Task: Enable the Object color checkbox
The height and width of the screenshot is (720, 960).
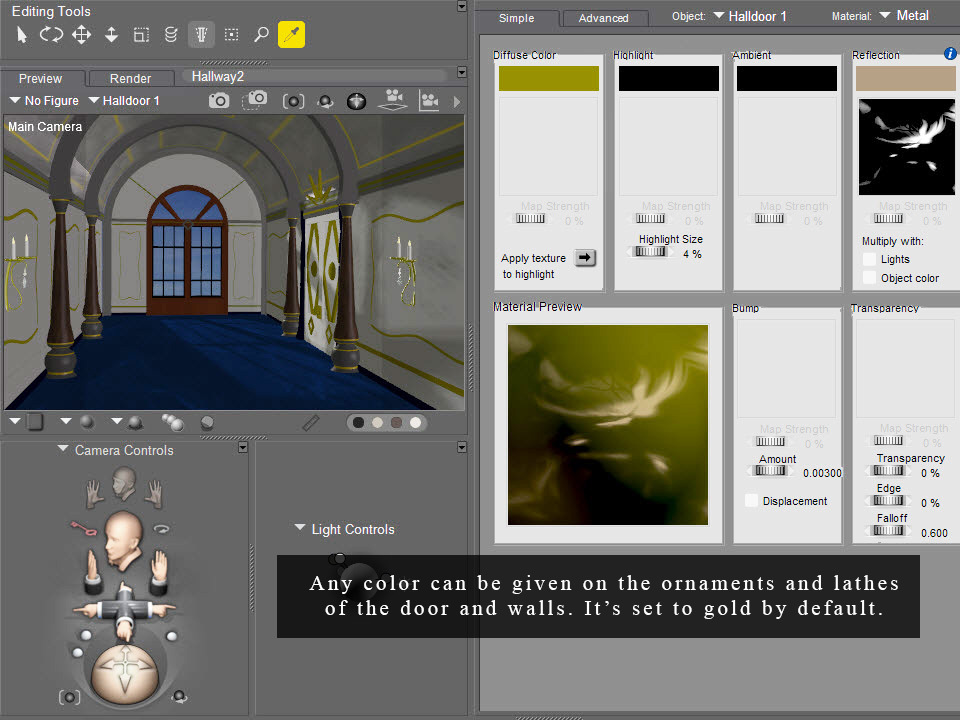Action: (x=869, y=278)
